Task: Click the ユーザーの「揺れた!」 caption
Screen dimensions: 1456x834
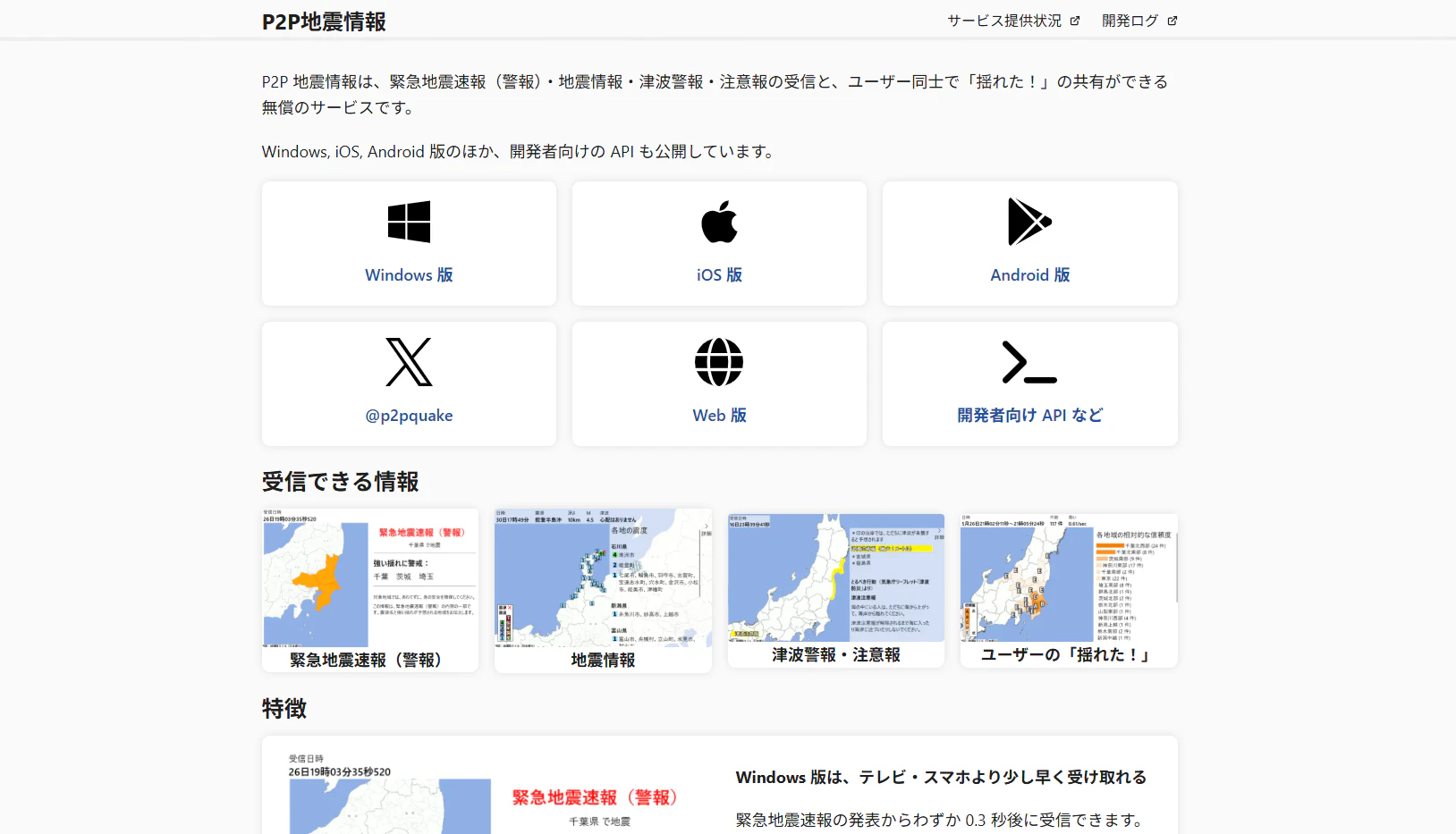Action: [x=1069, y=654]
